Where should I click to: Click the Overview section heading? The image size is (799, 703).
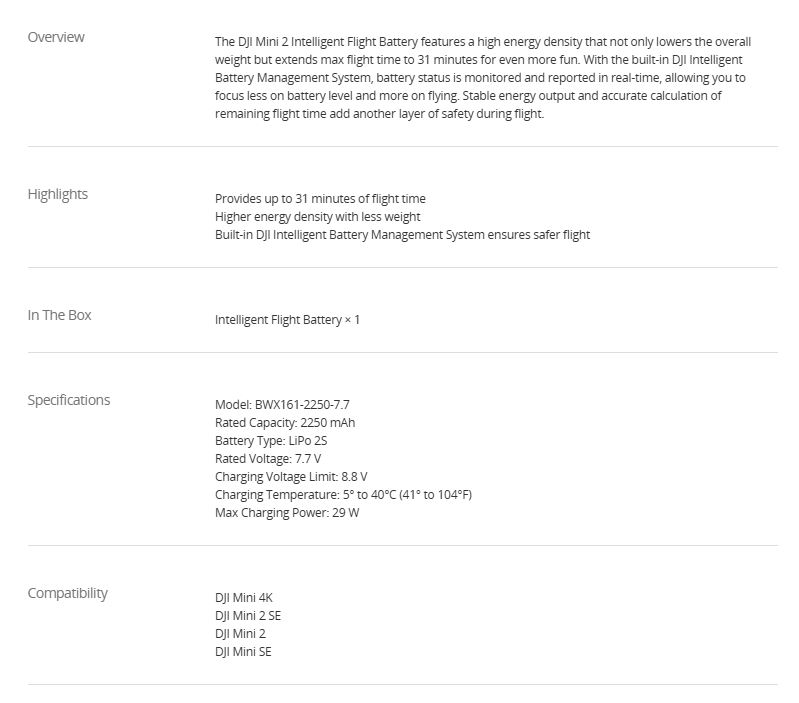[56, 37]
